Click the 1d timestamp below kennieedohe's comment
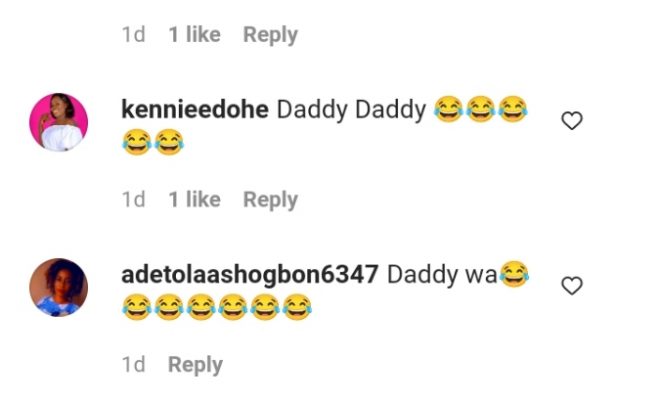Viewport: 660px width, 400px height. [x=133, y=199]
